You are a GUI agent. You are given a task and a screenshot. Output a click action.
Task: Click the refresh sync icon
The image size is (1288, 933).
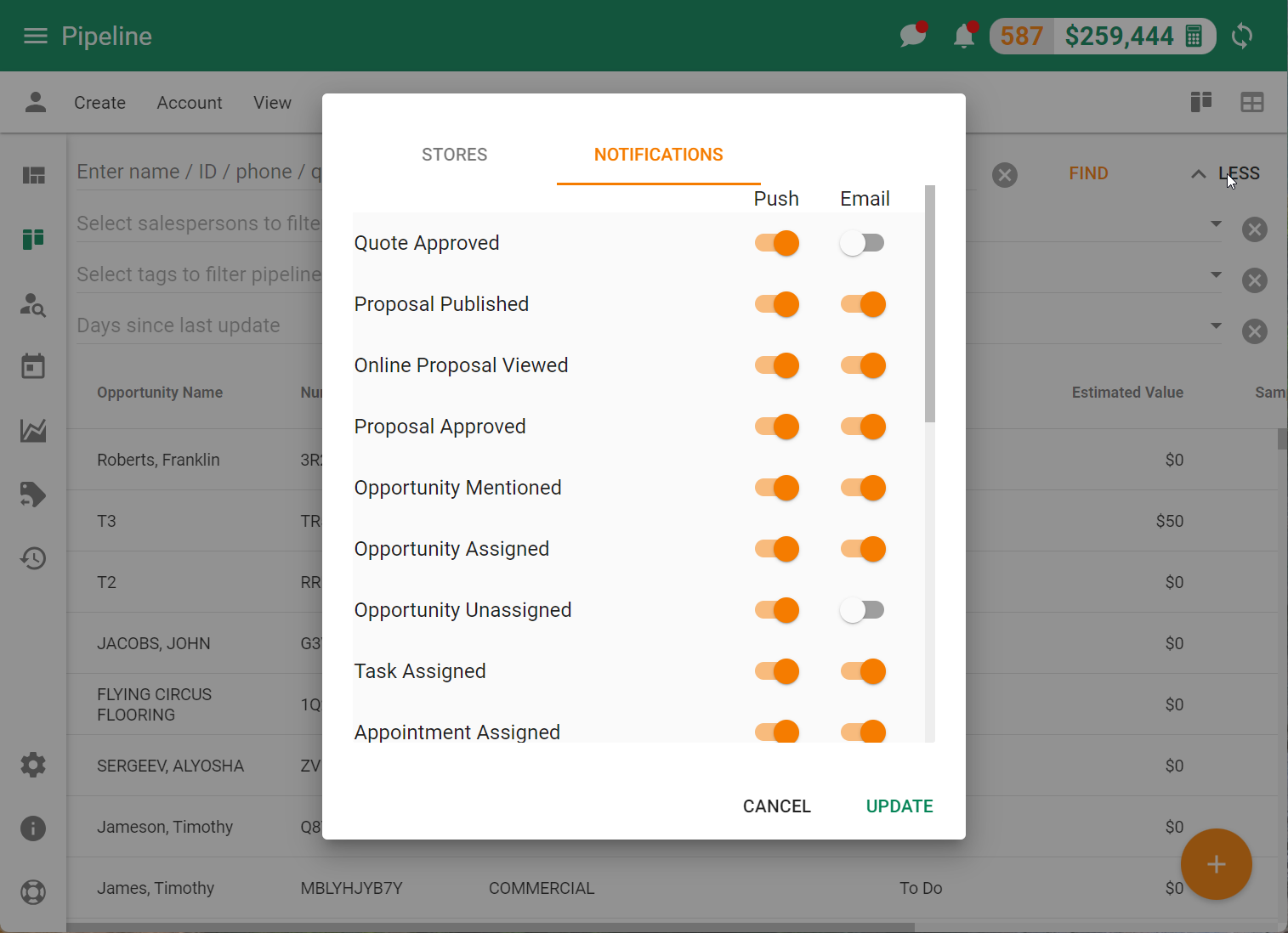pos(1242,36)
